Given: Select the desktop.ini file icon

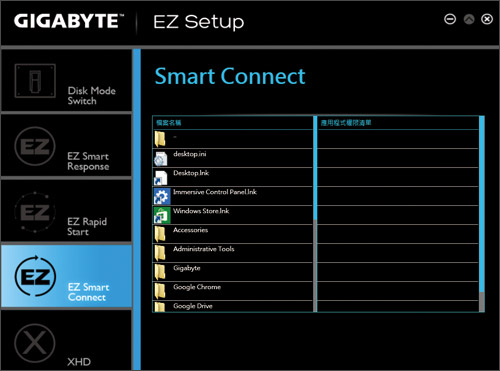Looking at the screenshot, I should pyautogui.click(x=161, y=158).
